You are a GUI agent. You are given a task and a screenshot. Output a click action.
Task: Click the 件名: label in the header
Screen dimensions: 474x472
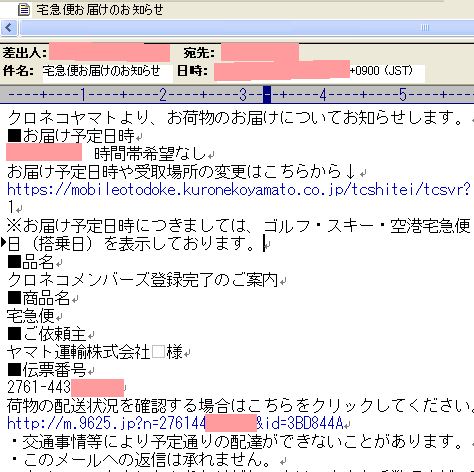click(x=18, y=71)
